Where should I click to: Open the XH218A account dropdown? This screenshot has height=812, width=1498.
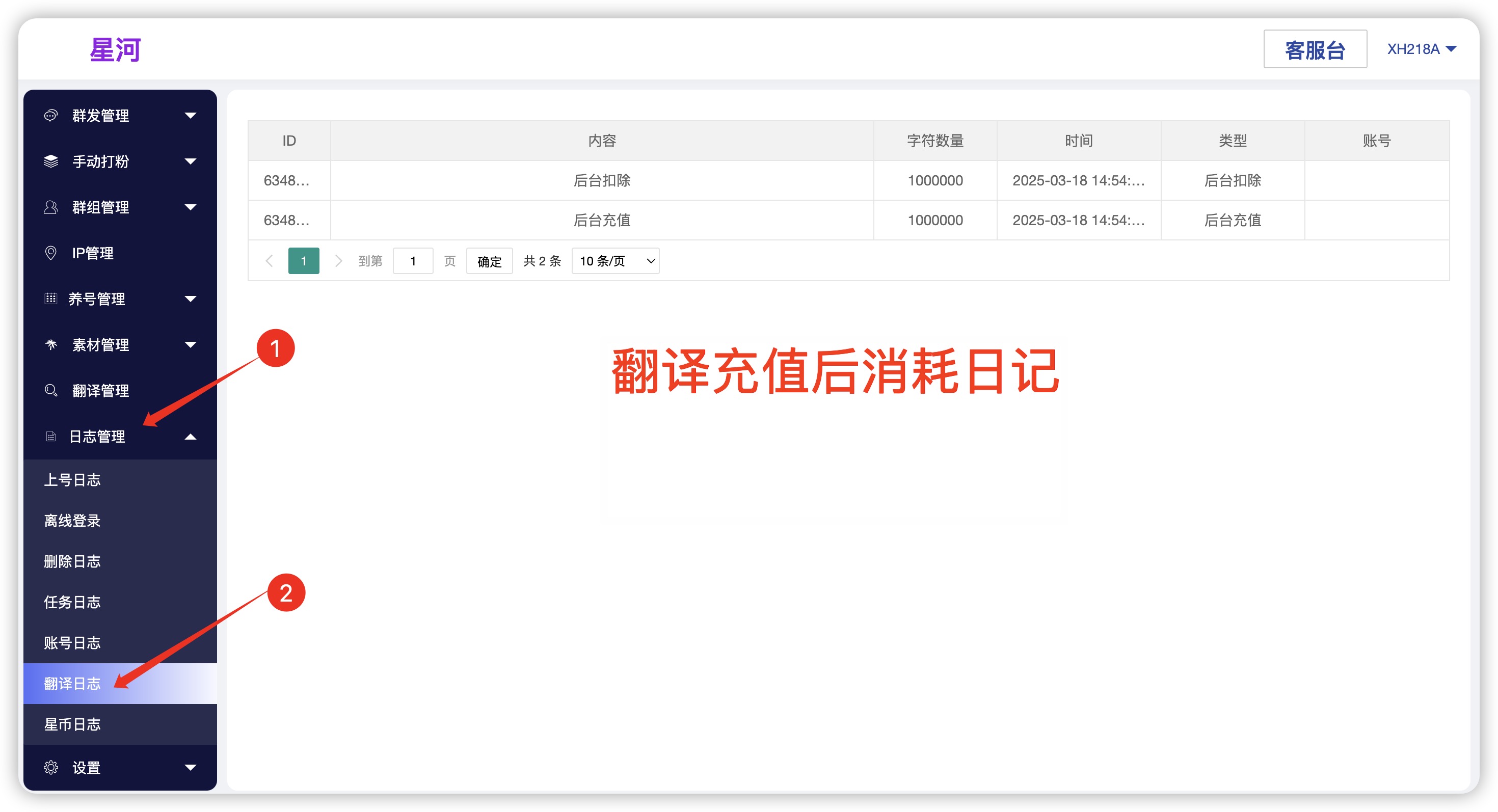pyautogui.click(x=1421, y=49)
